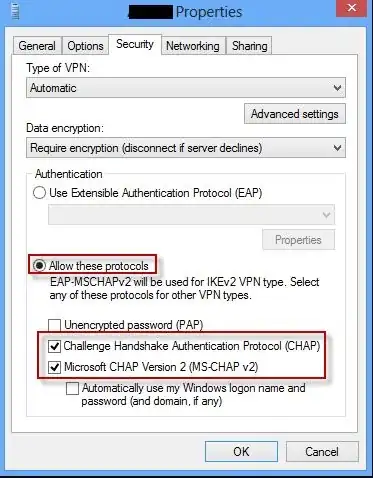The height and width of the screenshot is (478, 373).
Task: Click the disabled EAP method dropdown
Action: [x=191, y=215]
